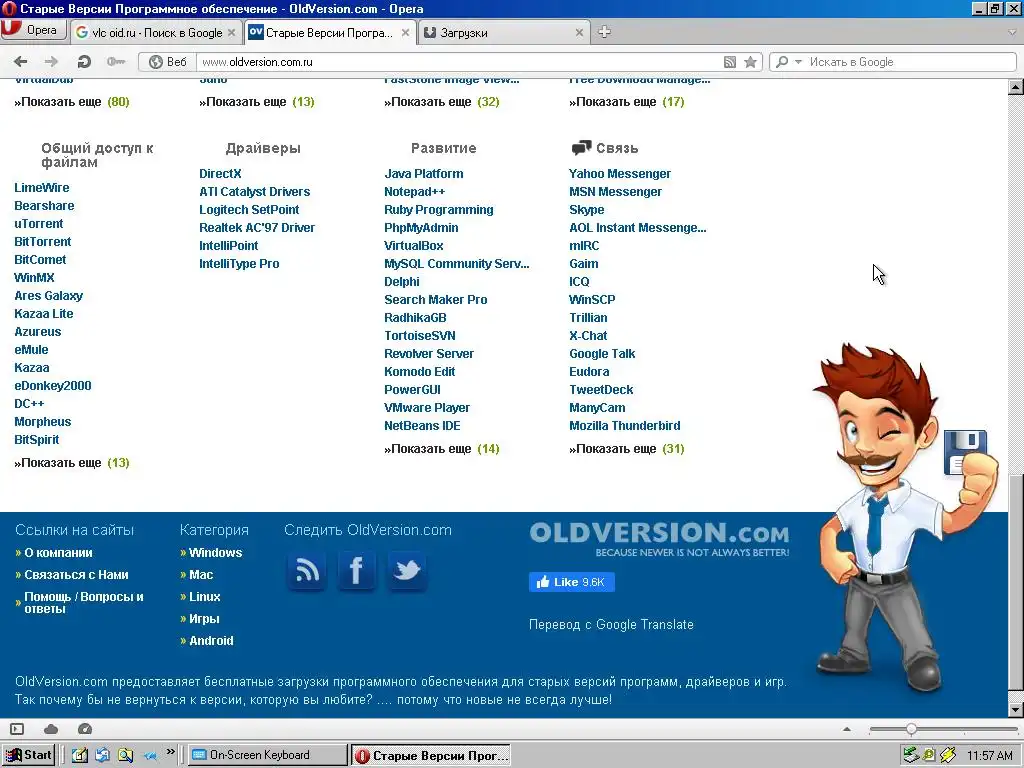The height and width of the screenshot is (768, 1024).
Task: Click the address bar showing www.oldversion.com.ru
Action: click(x=457, y=62)
